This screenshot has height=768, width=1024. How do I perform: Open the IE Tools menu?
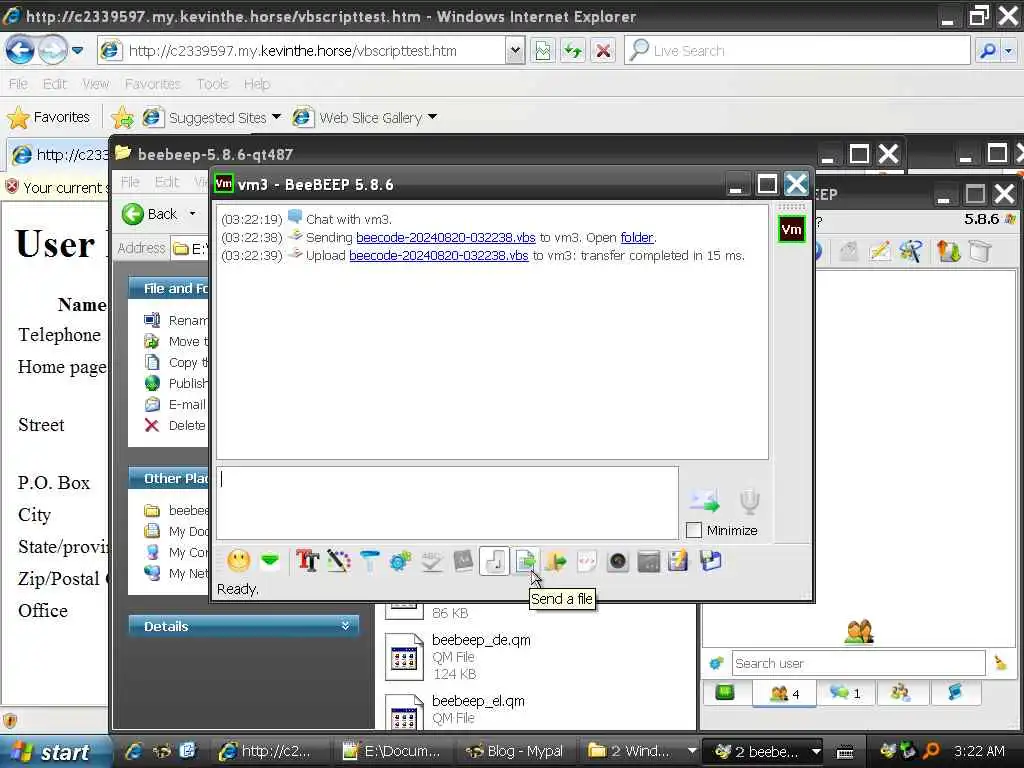(212, 84)
